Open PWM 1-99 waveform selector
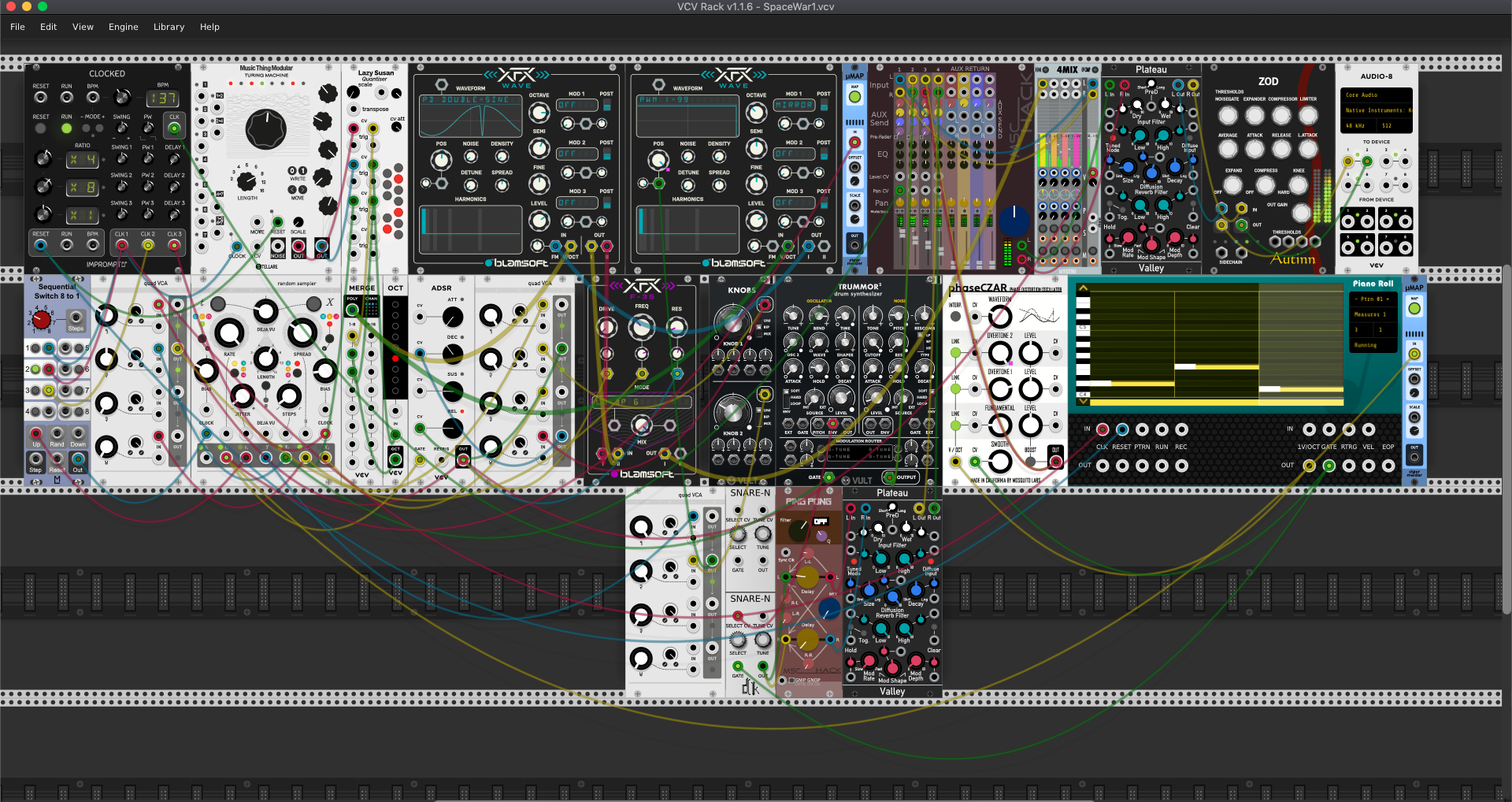The image size is (1512, 802). click(x=687, y=100)
